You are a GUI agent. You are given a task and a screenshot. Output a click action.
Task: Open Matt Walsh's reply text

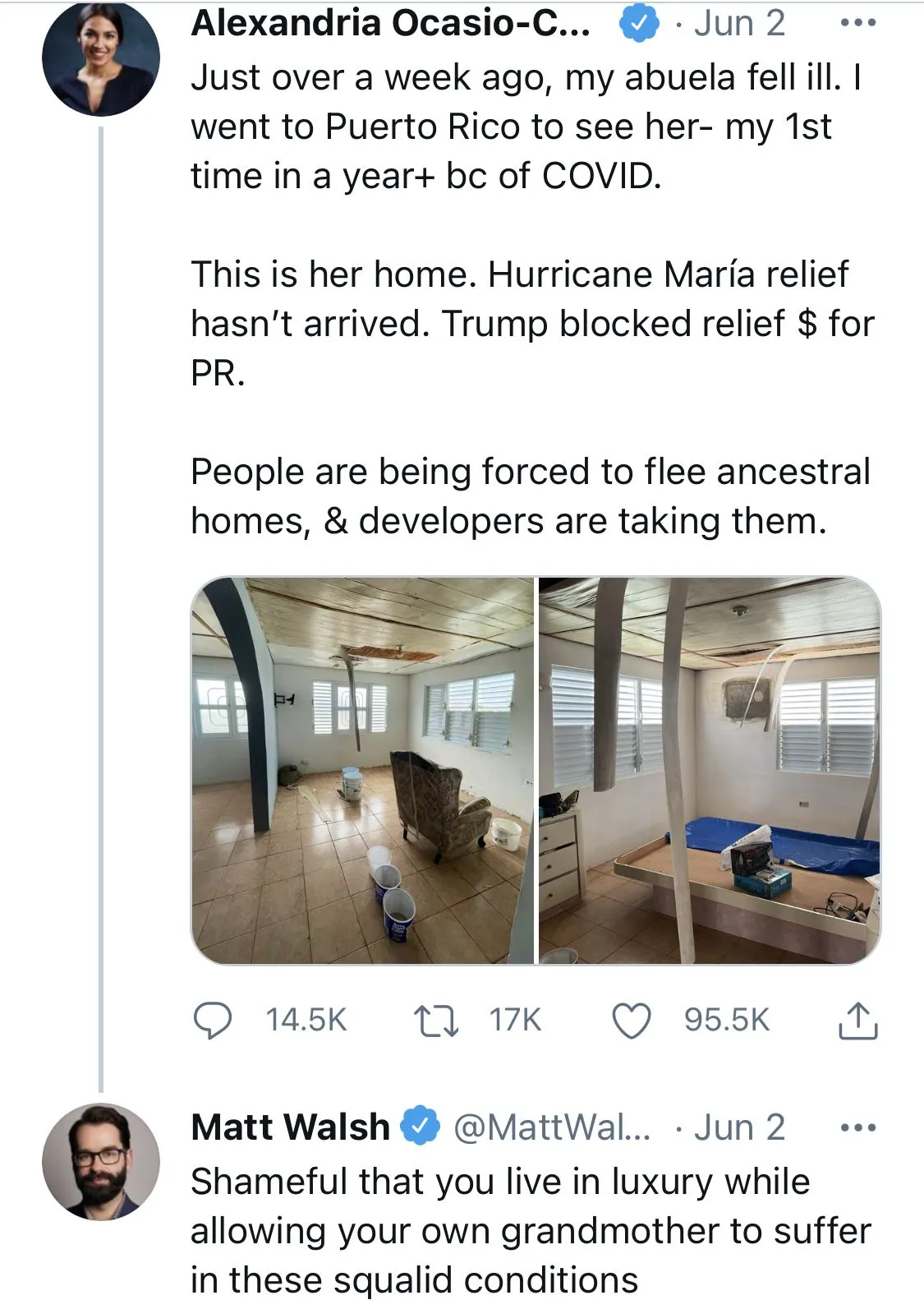coord(530,1230)
